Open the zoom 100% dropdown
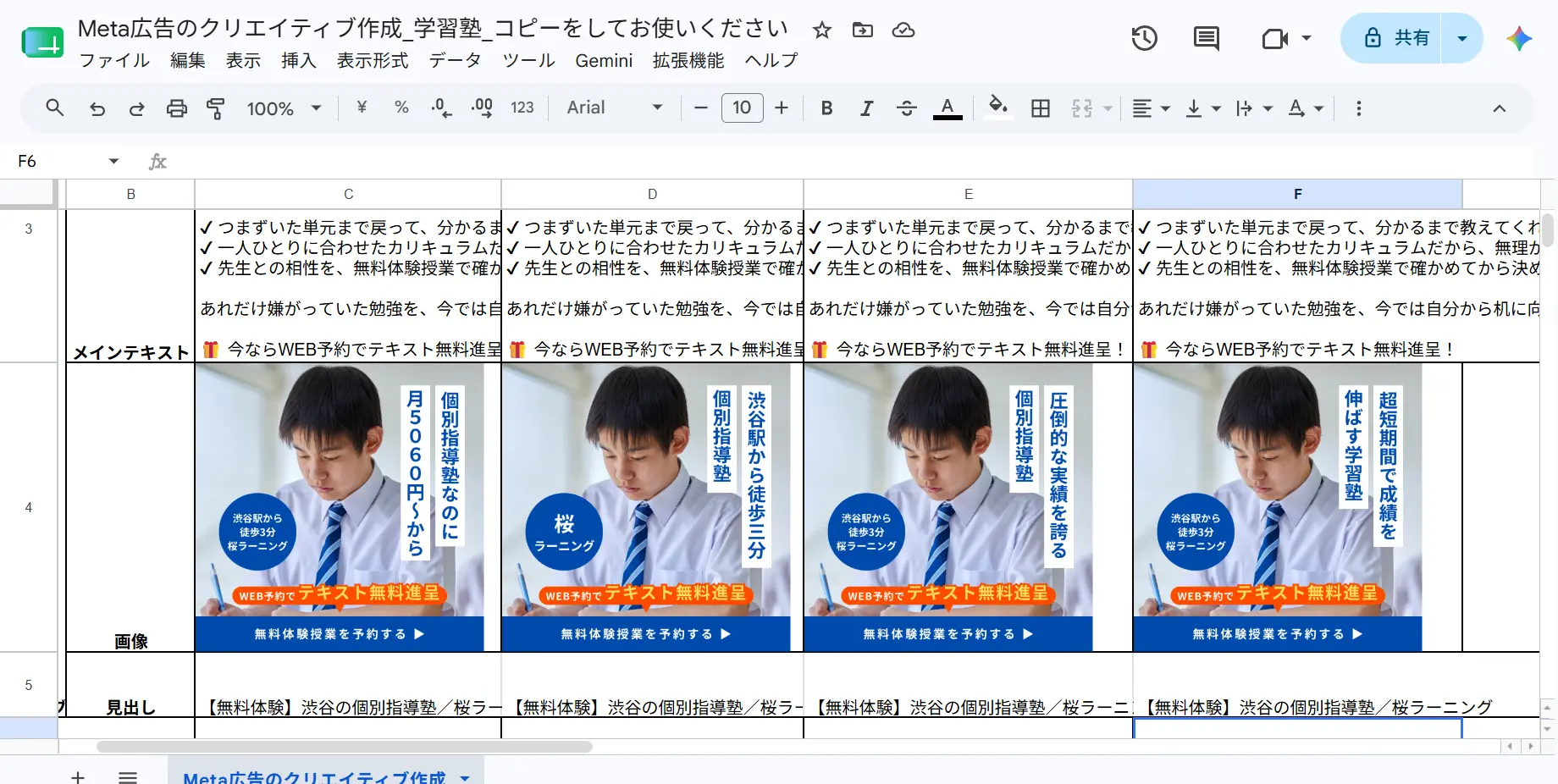 (x=284, y=108)
